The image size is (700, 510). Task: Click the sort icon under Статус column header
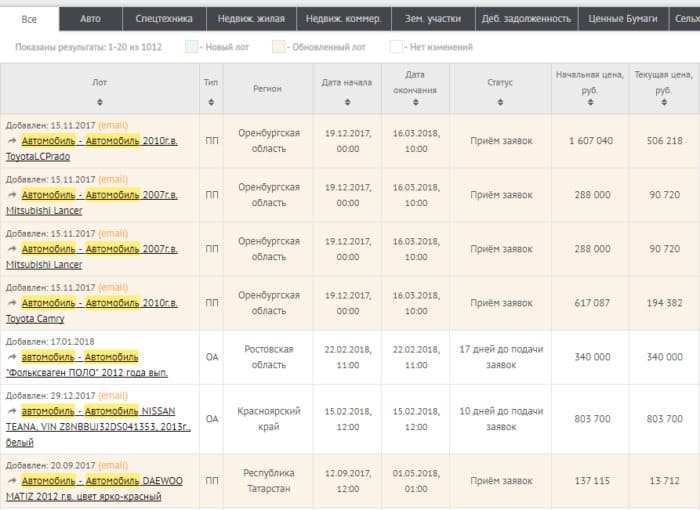pos(500,102)
